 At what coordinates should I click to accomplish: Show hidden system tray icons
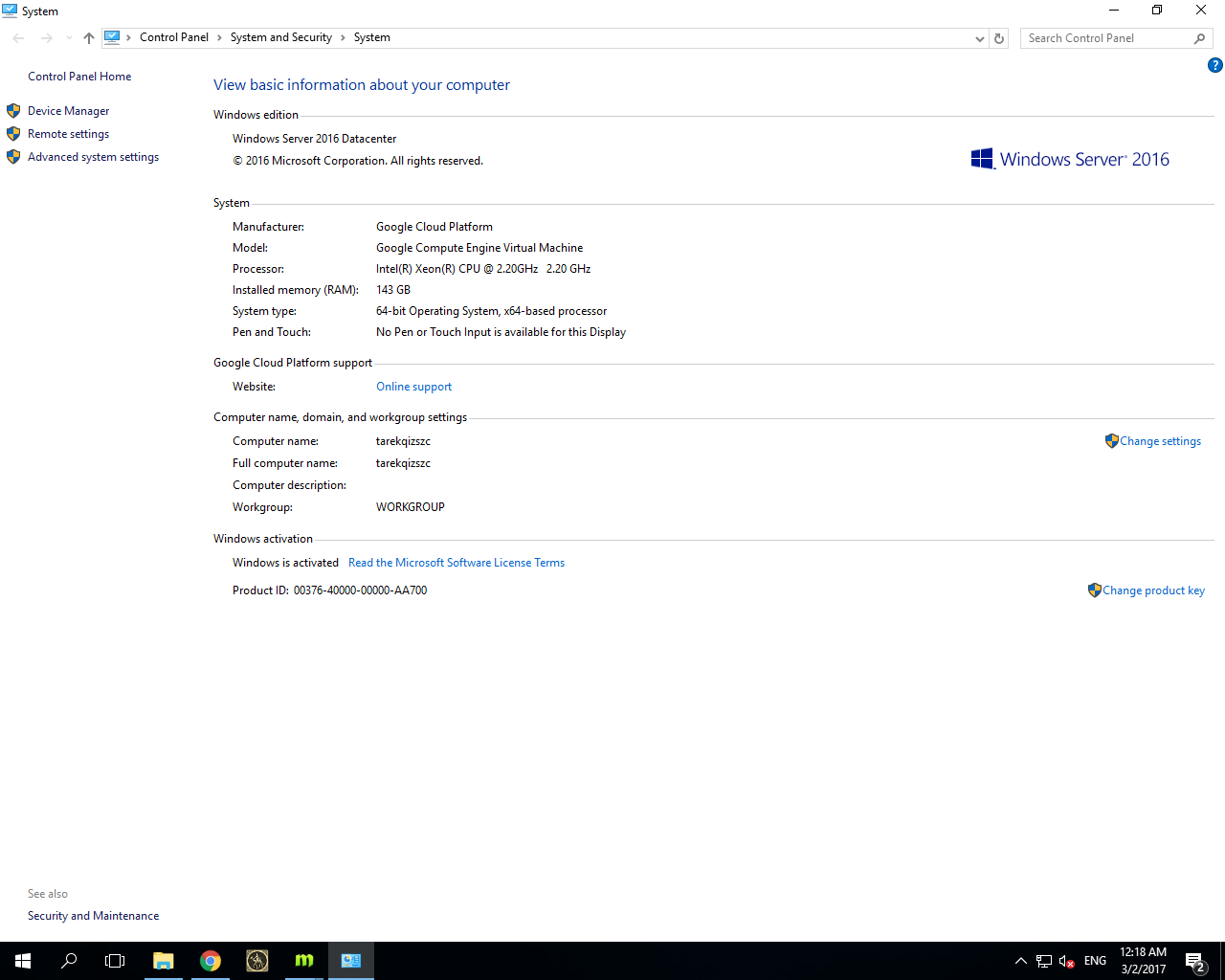1020,961
